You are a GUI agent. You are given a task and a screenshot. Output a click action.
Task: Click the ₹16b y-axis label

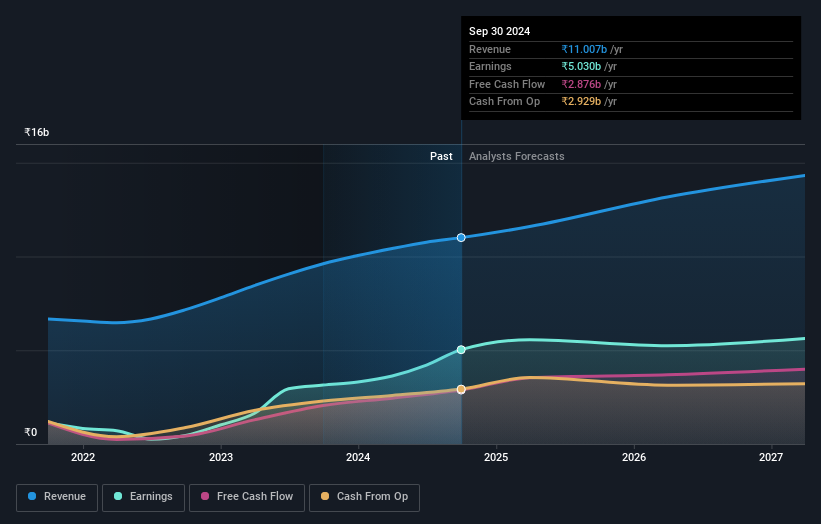[37, 132]
